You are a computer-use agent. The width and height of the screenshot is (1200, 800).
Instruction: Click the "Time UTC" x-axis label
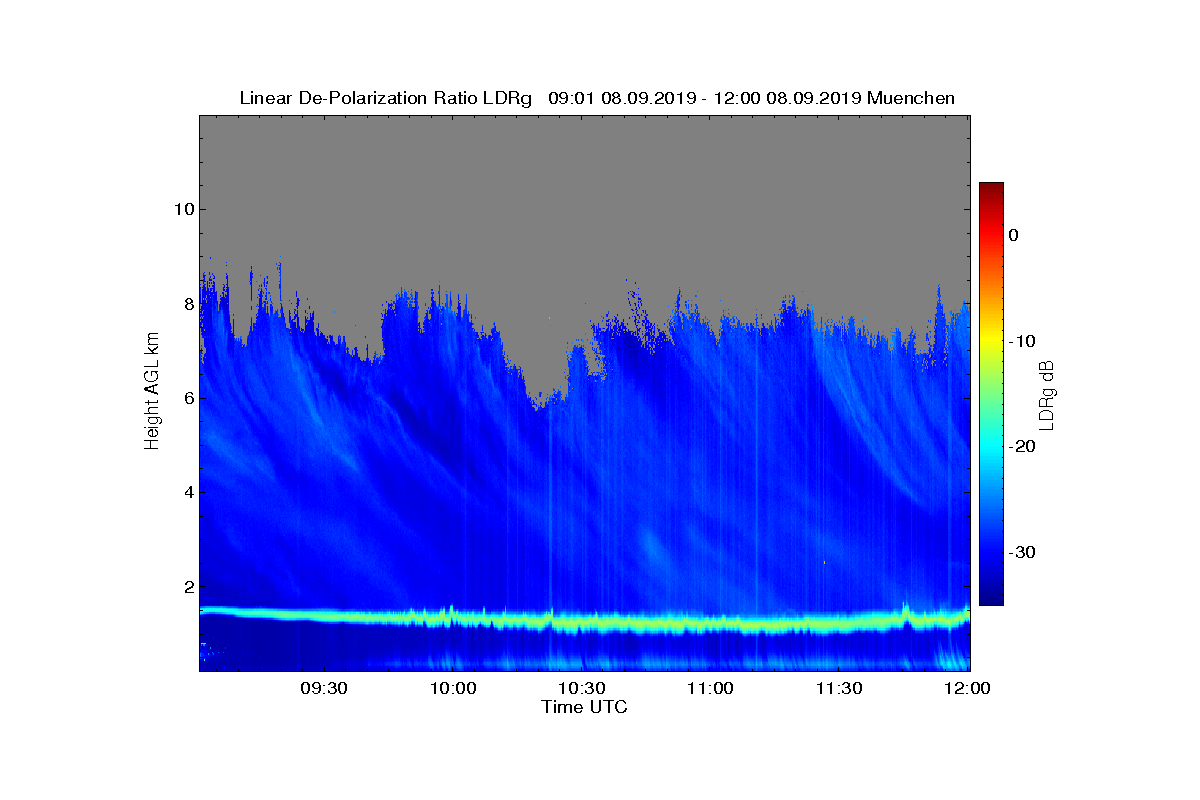(x=585, y=707)
